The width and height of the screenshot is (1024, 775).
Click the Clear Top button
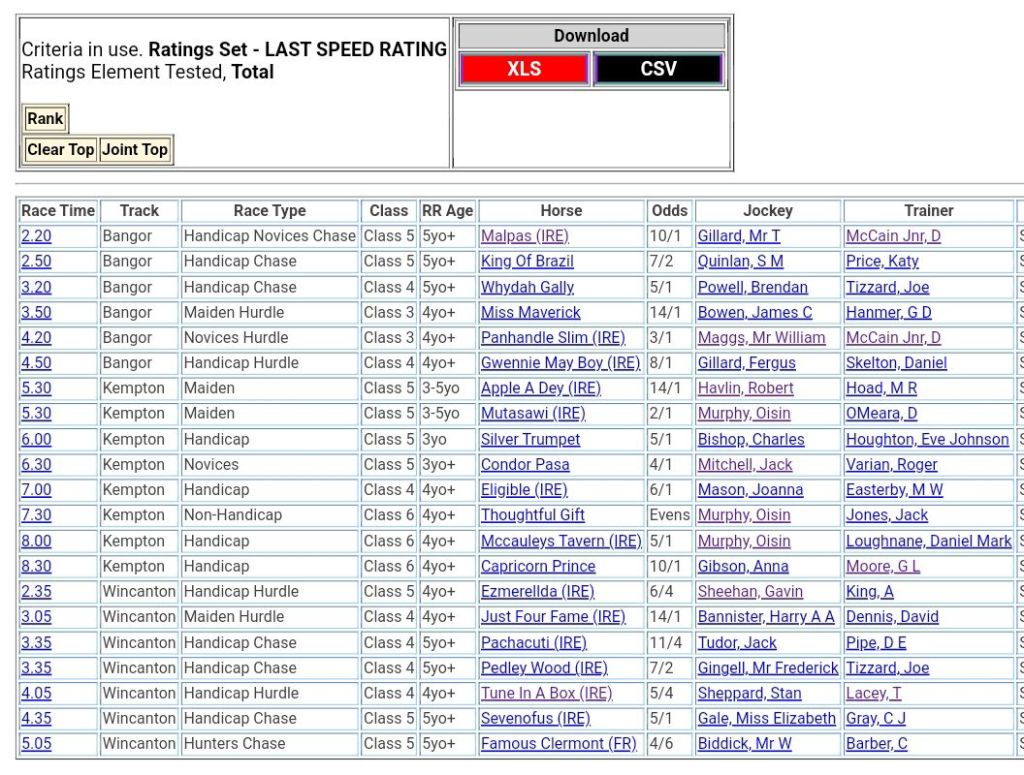point(60,150)
